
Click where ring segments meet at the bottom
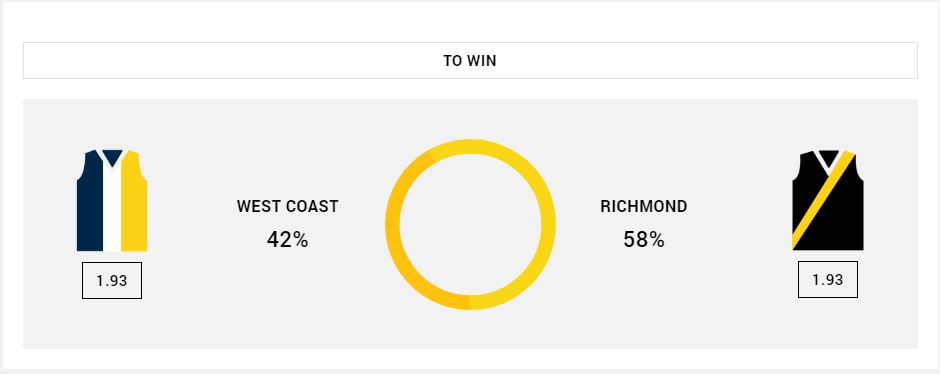[x=470, y=302]
